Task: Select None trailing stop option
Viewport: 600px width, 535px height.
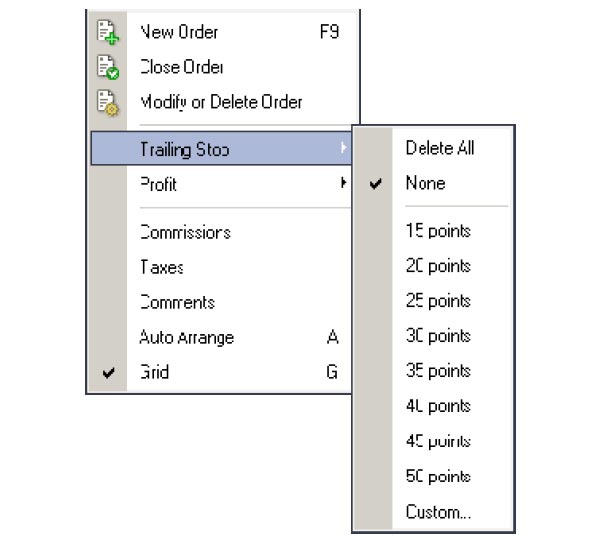Action: click(x=425, y=183)
